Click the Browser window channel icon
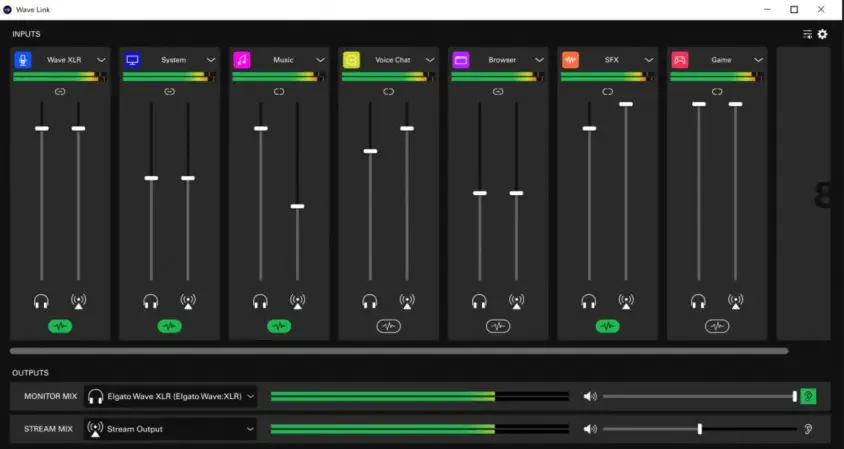Viewport: 844px width, 449px height. [461, 60]
